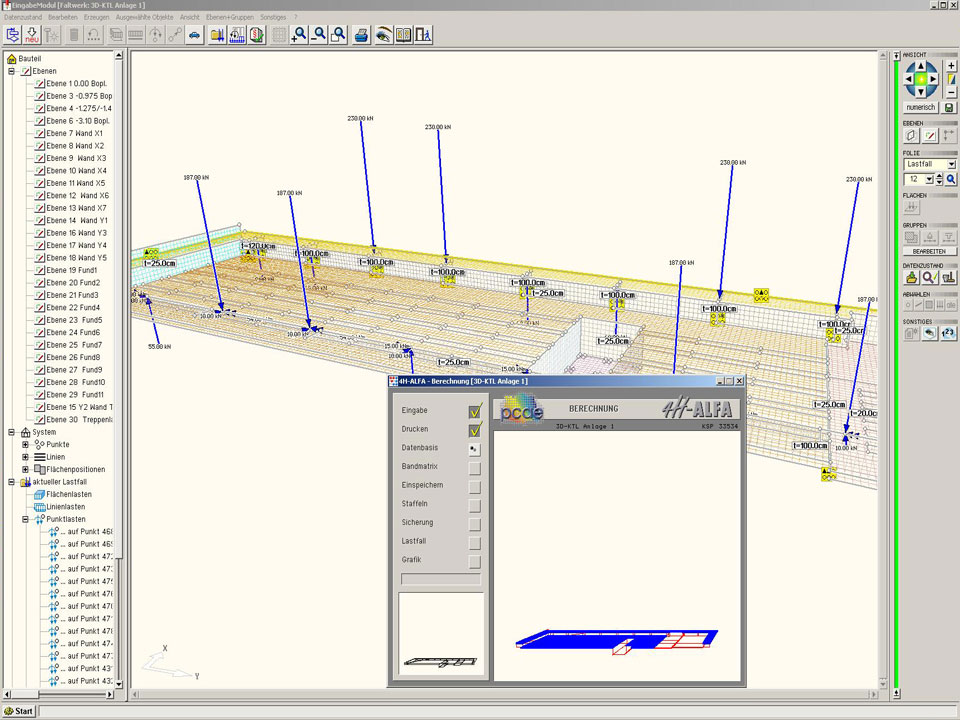
Task: Click the numerisch button
Action: pos(920,107)
